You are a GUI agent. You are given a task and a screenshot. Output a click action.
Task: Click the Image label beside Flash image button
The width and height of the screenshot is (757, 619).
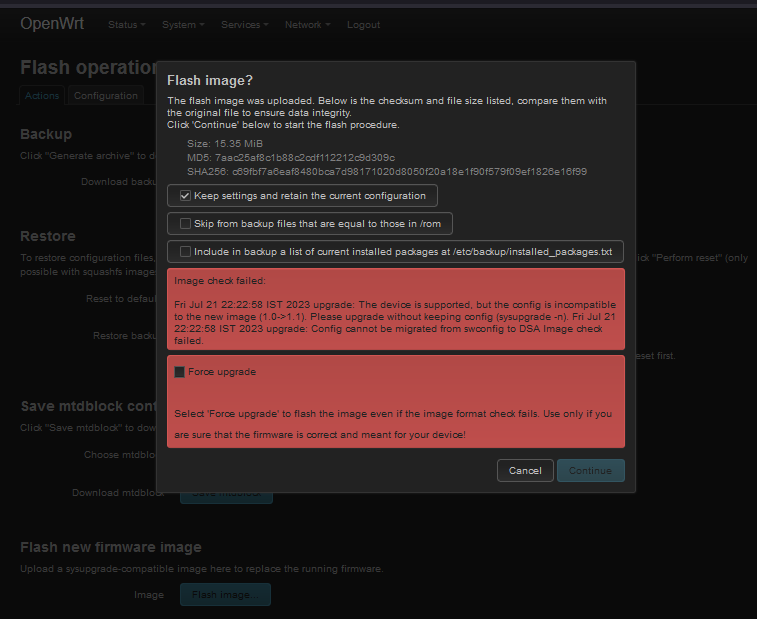pos(149,595)
